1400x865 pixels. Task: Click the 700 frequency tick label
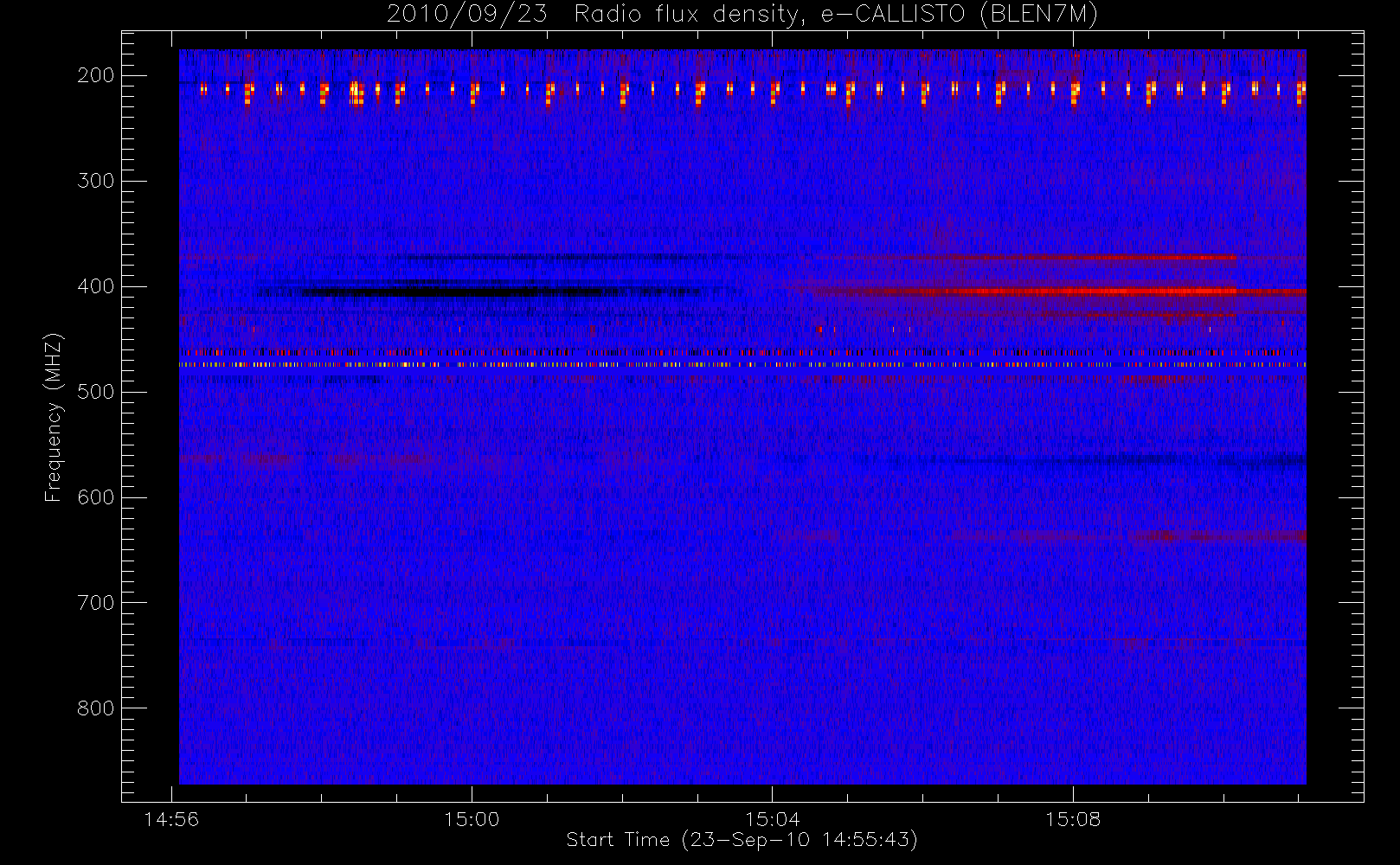tap(96, 603)
